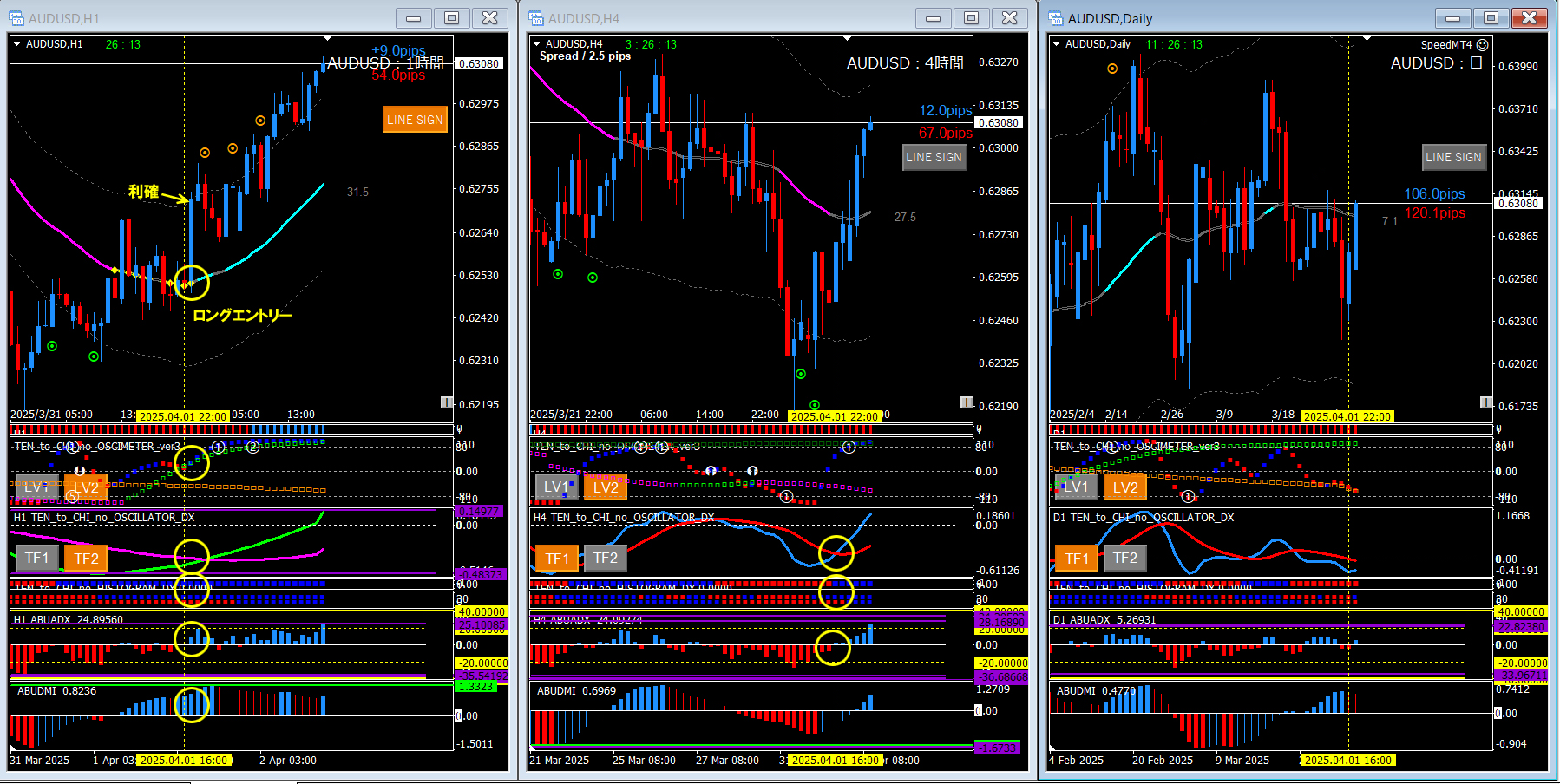The height and width of the screenshot is (784, 1560).
Task: Click the "54.0pips" label in H1 chart
Action: click(398, 75)
